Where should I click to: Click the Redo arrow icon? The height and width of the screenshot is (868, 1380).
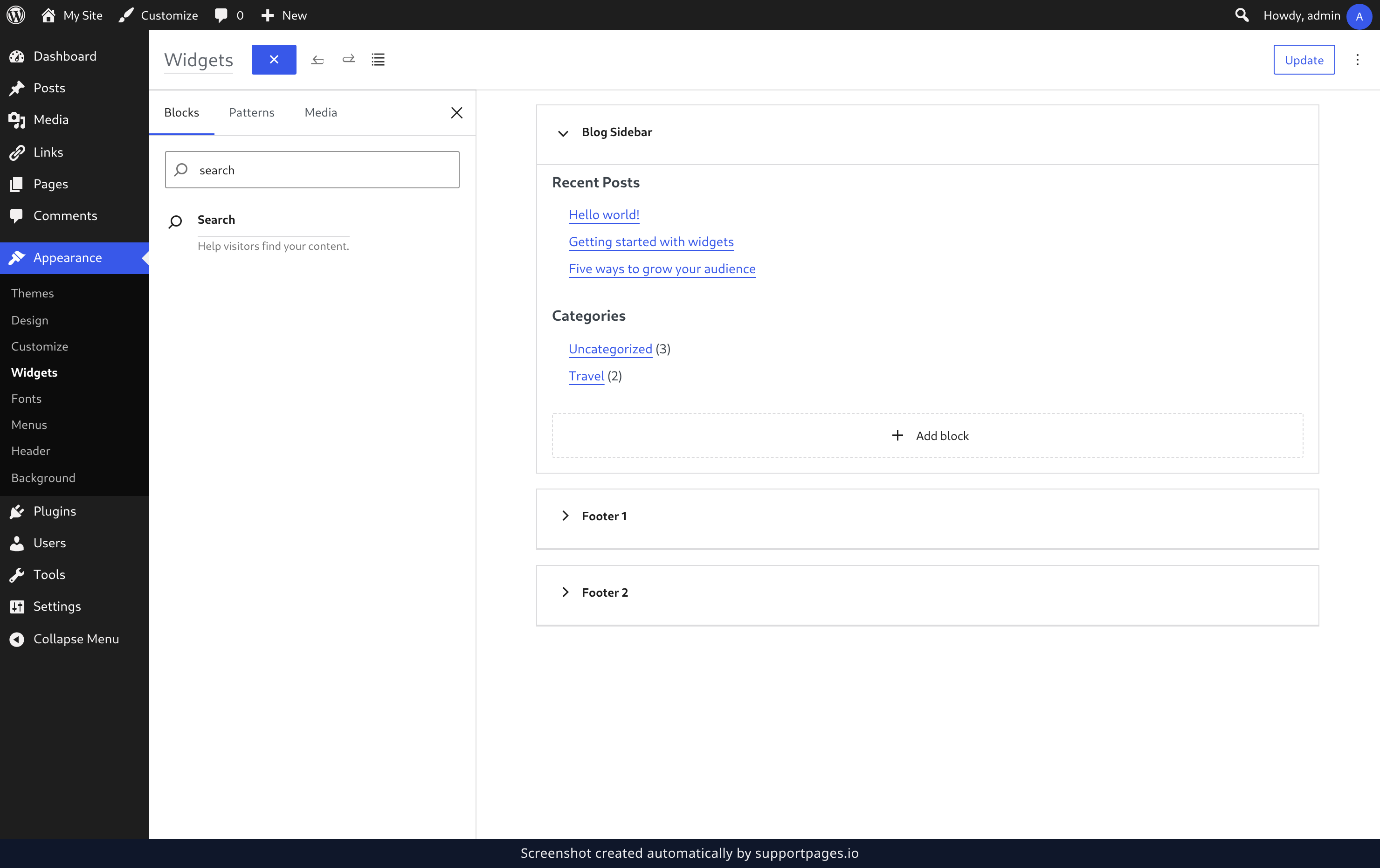tap(348, 60)
